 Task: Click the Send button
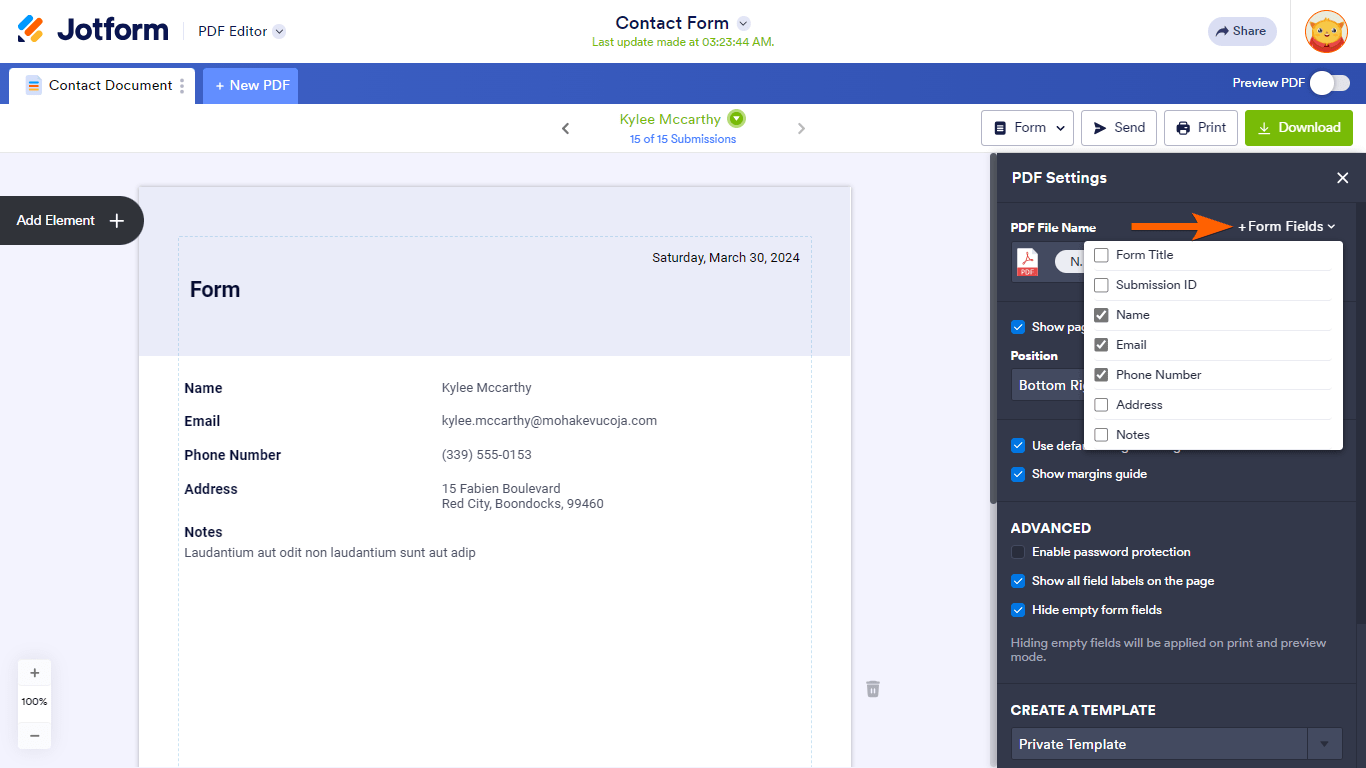coord(1119,128)
